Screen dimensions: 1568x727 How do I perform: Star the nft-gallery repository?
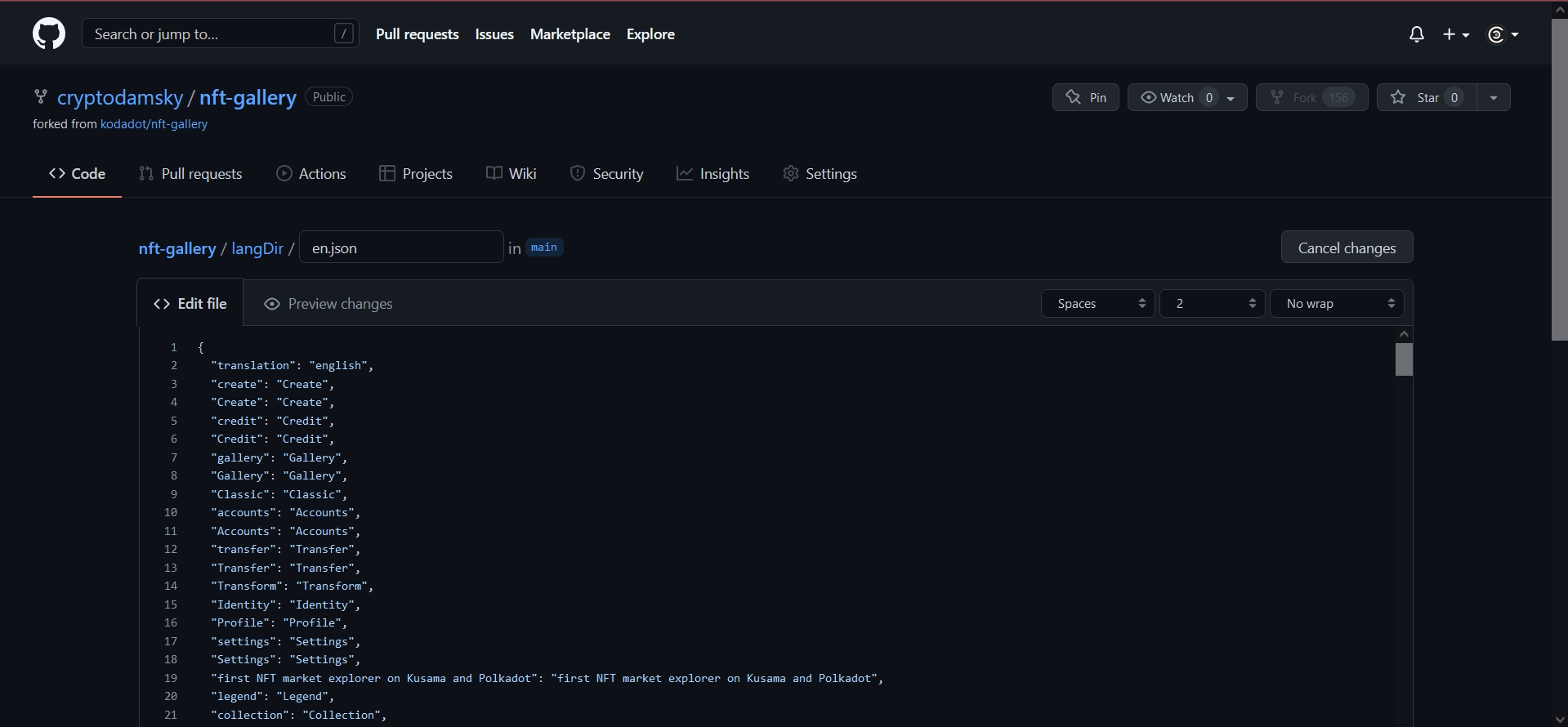(x=1418, y=97)
